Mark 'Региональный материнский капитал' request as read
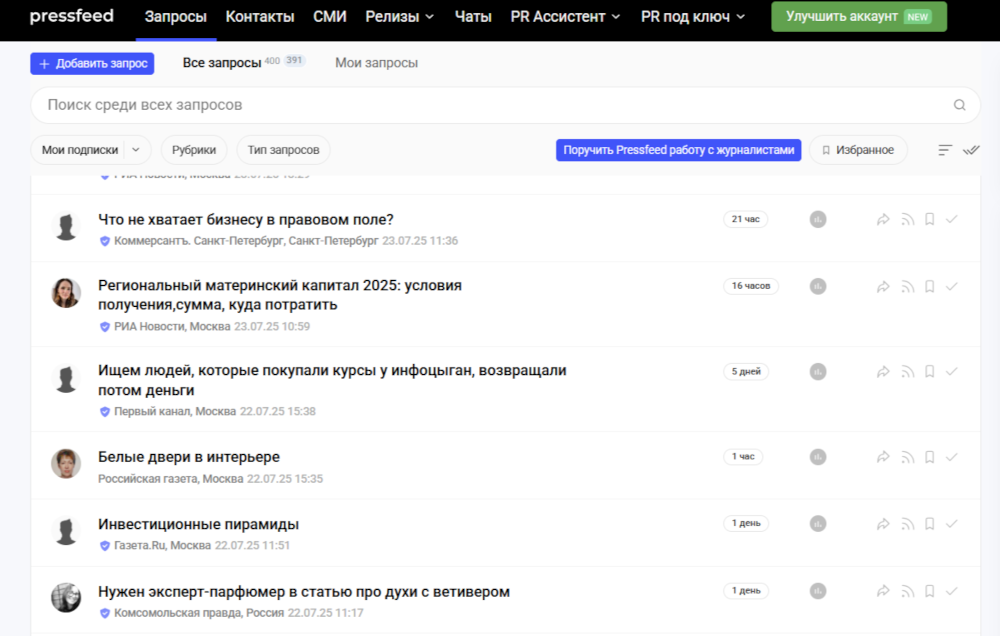The image size is (1000, 636). click(952, 286)
